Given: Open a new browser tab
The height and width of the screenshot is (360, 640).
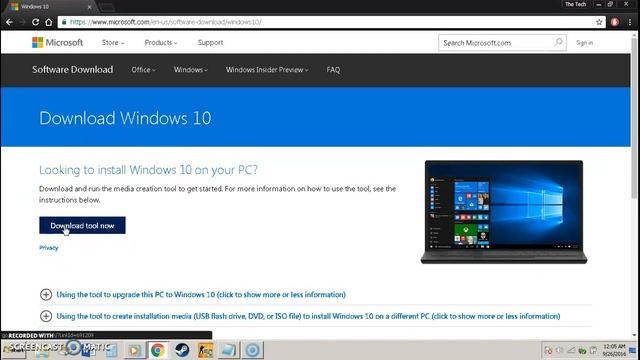Looking at the screenshot, I should point(107,7).
